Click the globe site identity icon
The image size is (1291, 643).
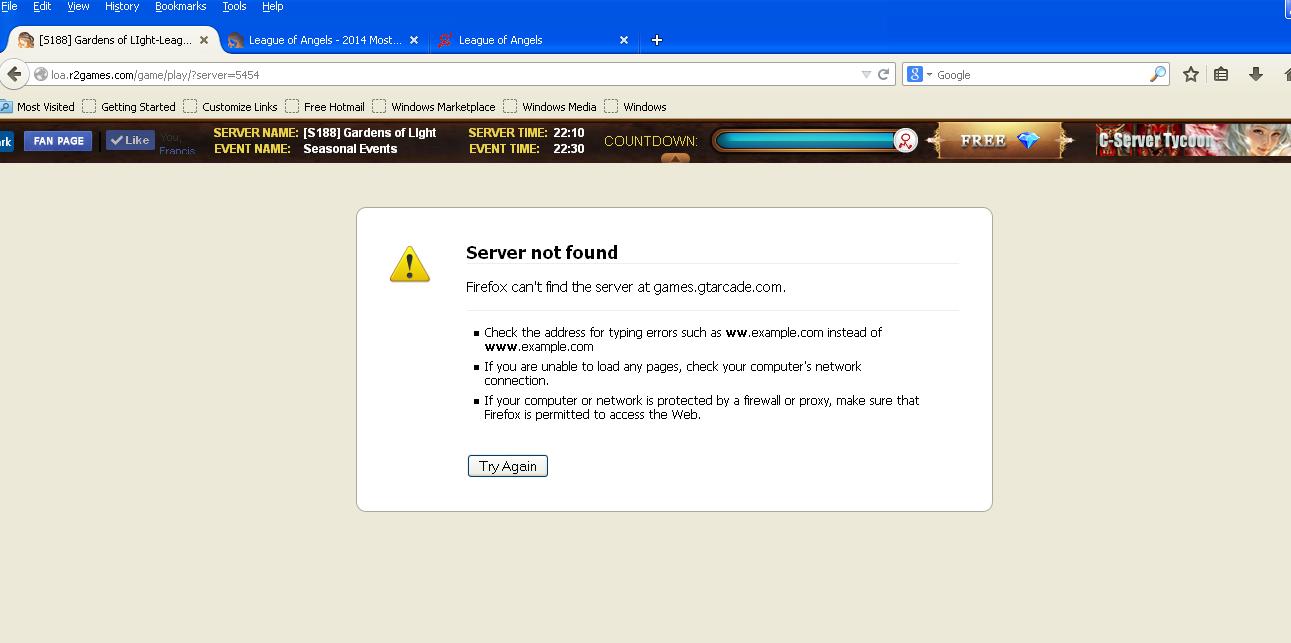point(41,75)
